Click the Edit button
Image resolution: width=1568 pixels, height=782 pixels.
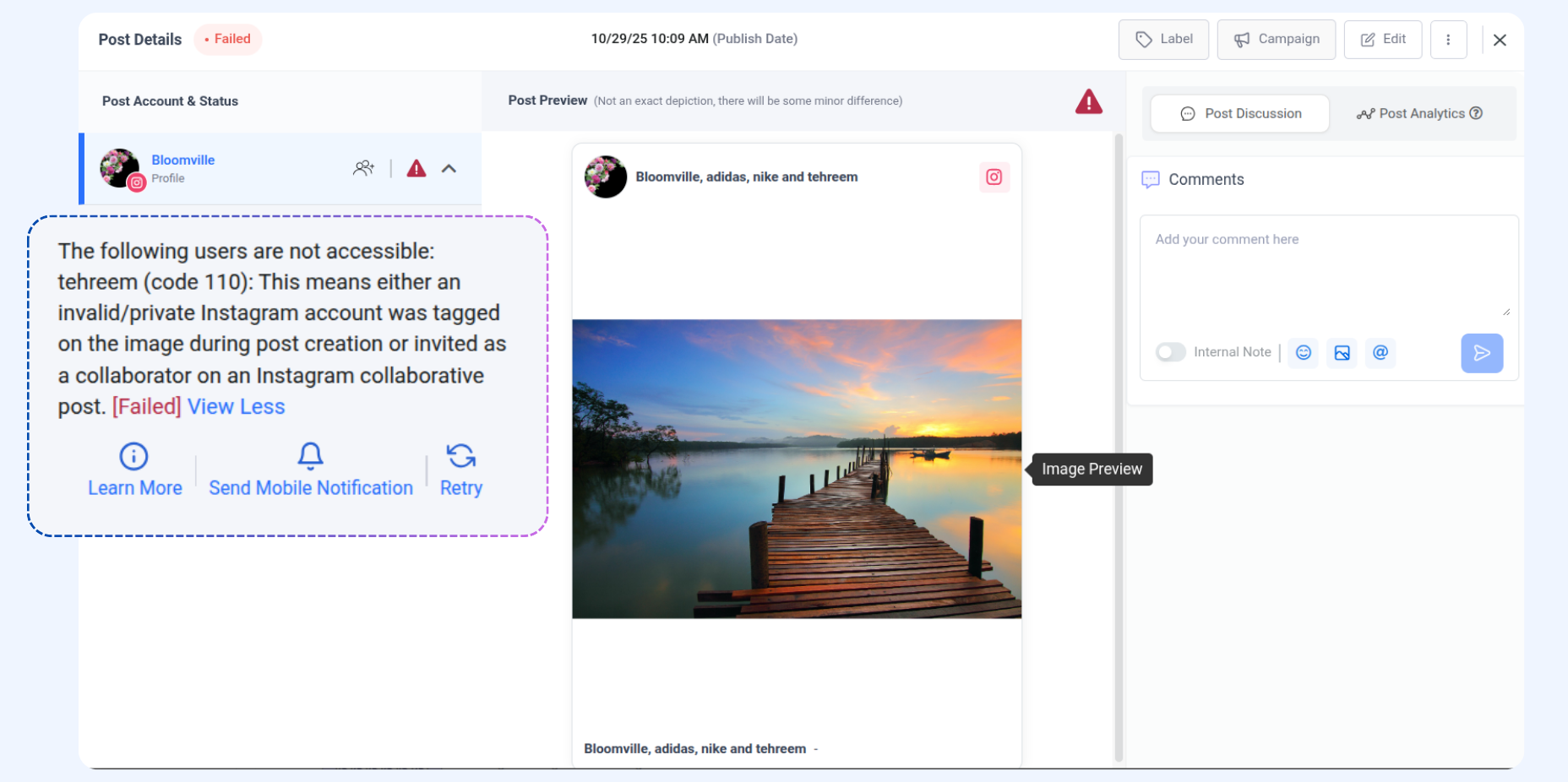point(1383,40)
